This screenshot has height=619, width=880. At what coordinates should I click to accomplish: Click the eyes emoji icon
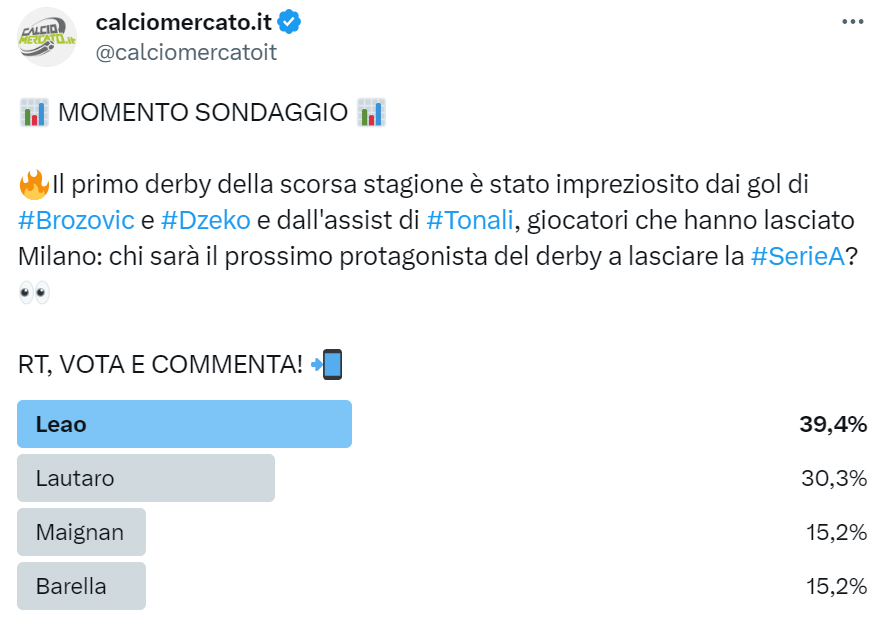coord(34,293)
